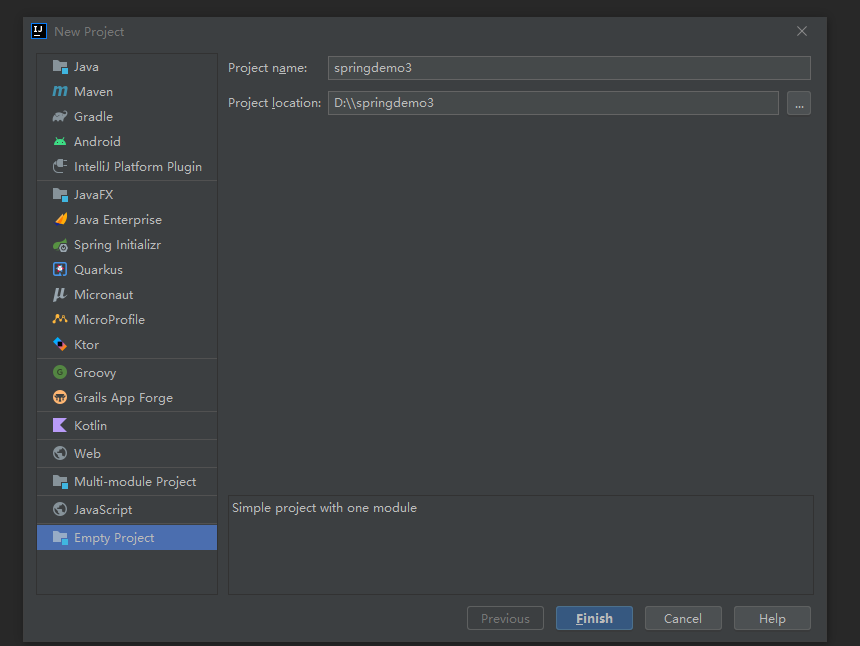860x646 pixels.
Task: Select the IntelliJ Platform Plugin label
Action: click(138, 167)
